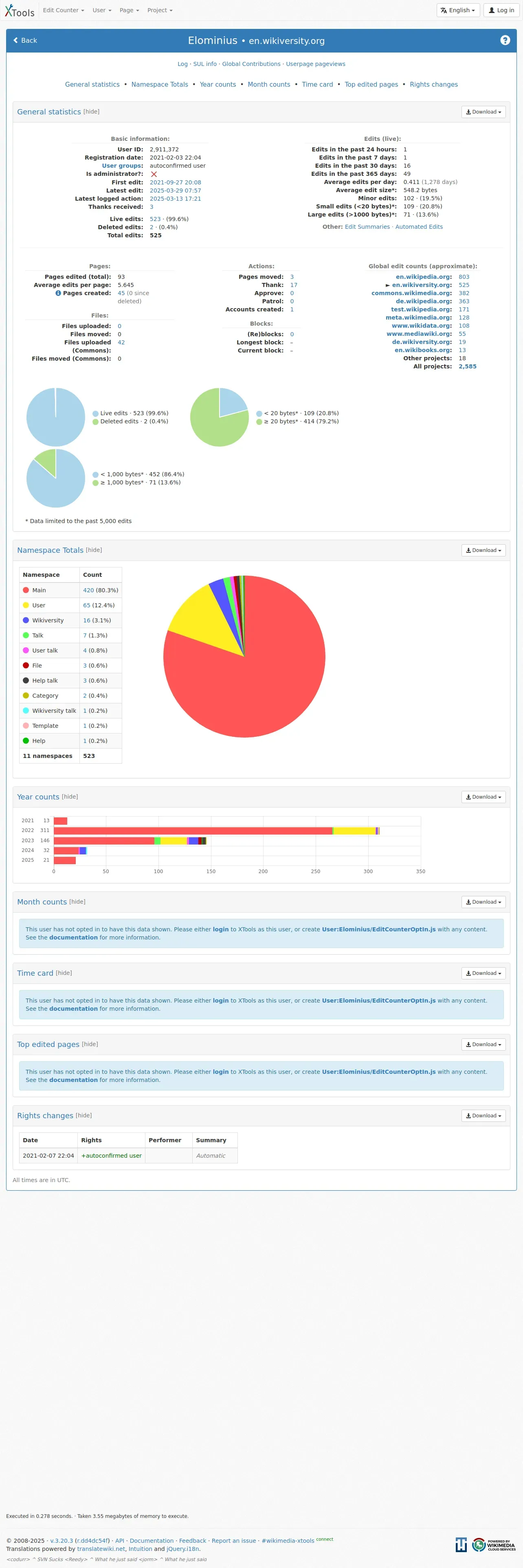This screenshot has width=523, height=1568.
Task: Click the File namespace dark red swatch
Action: (x=26, y=665)
